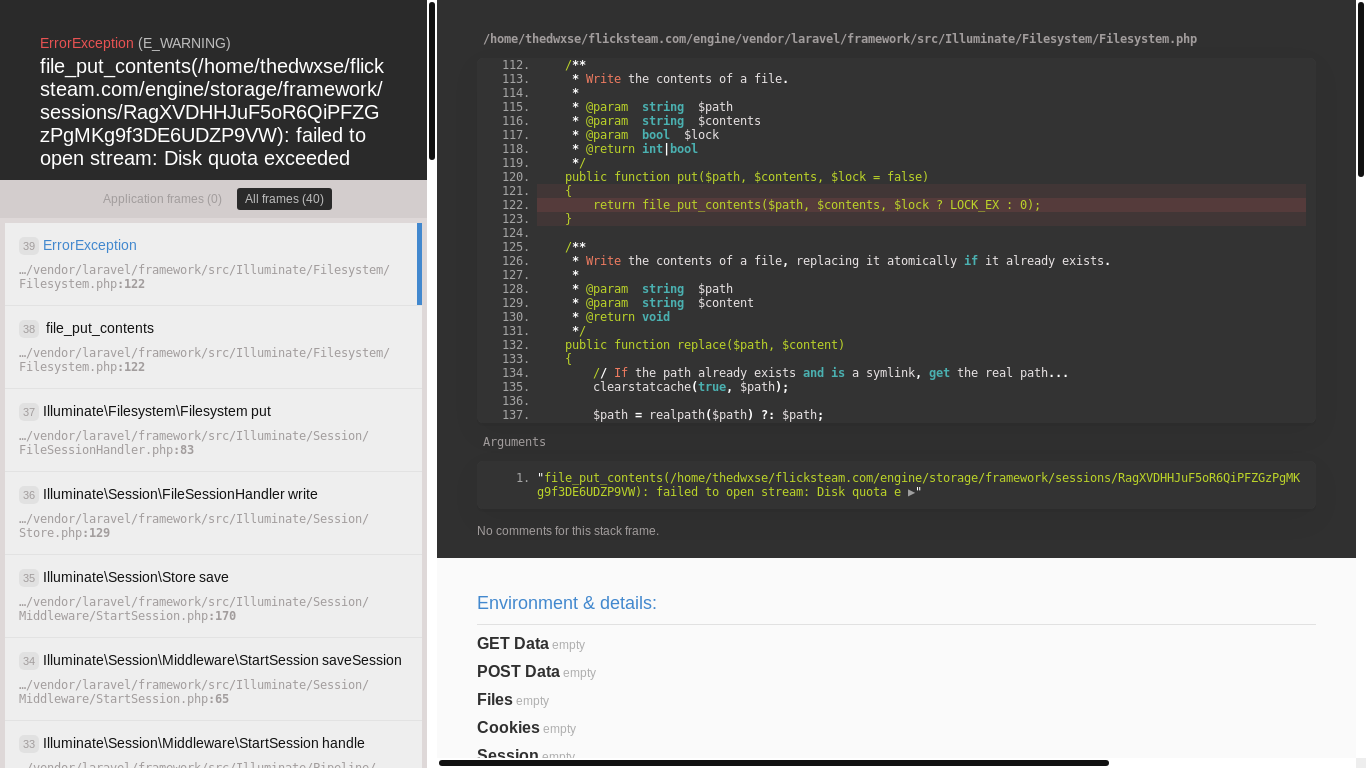Select frame 33 StartSession handle

(213, 744)
